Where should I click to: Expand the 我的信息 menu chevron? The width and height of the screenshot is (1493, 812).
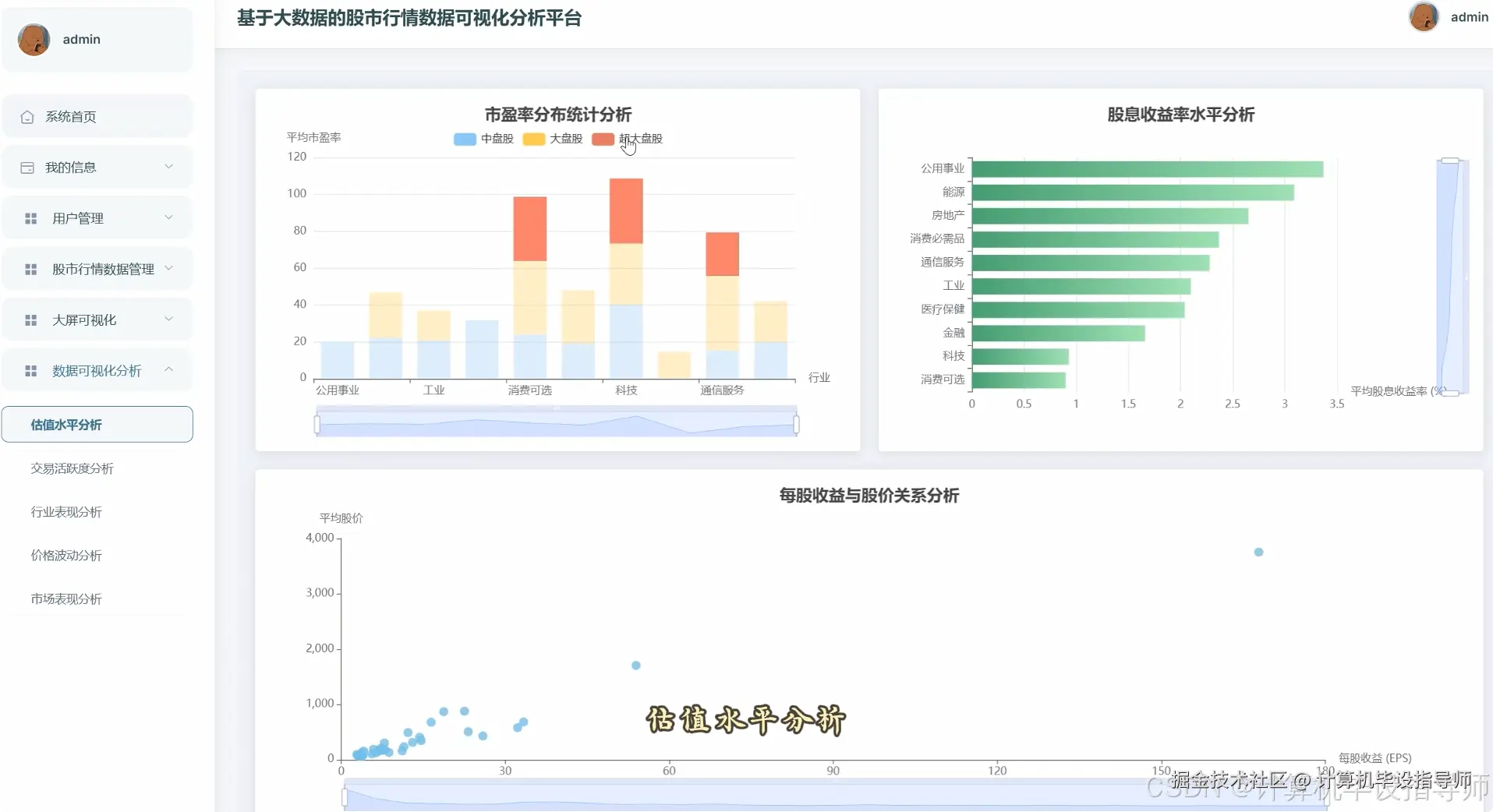click(x=168, y=167)
